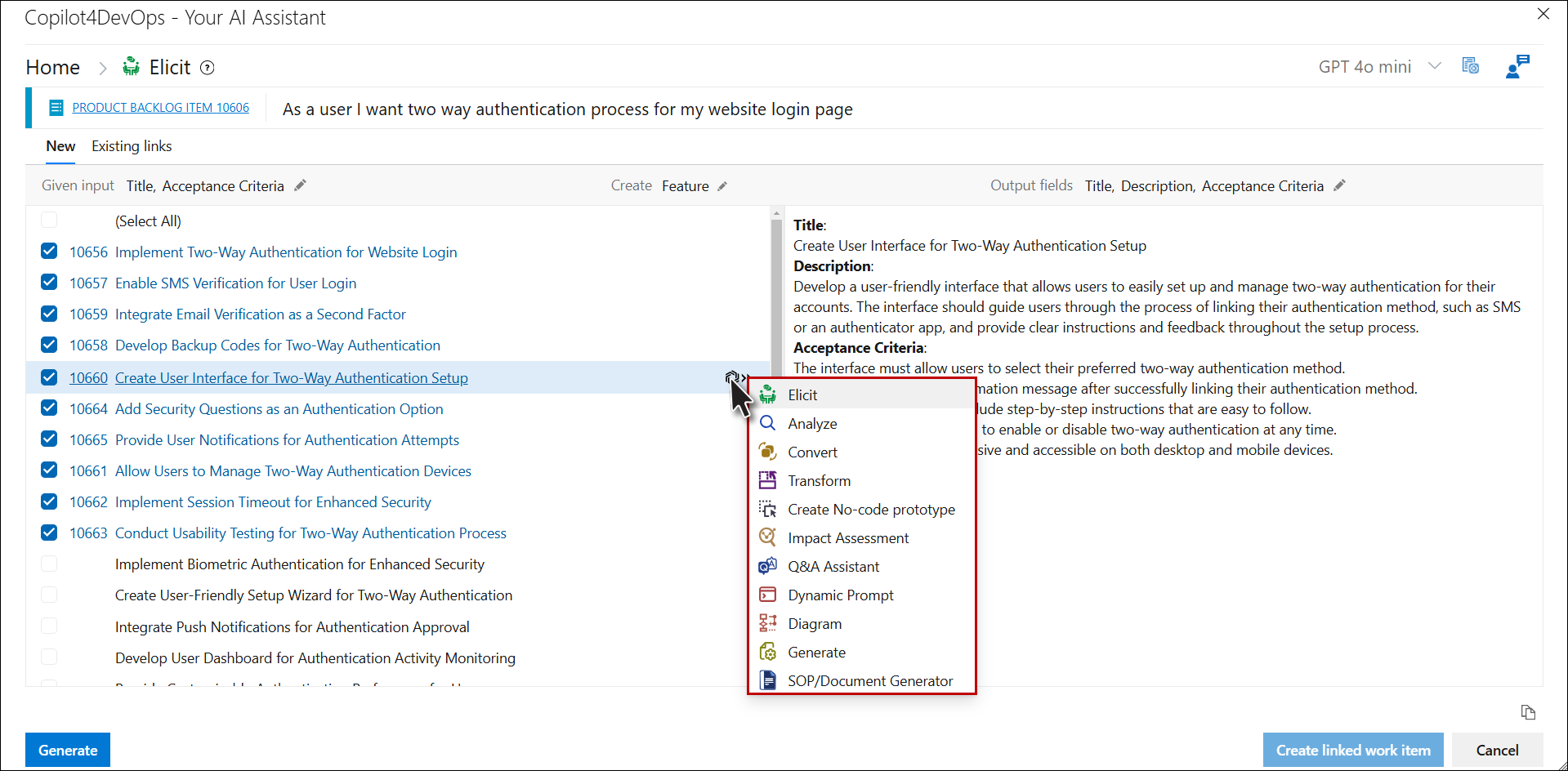
Task: Uncheck item 10664 Add Security Questions
Action: click(49, 408)
